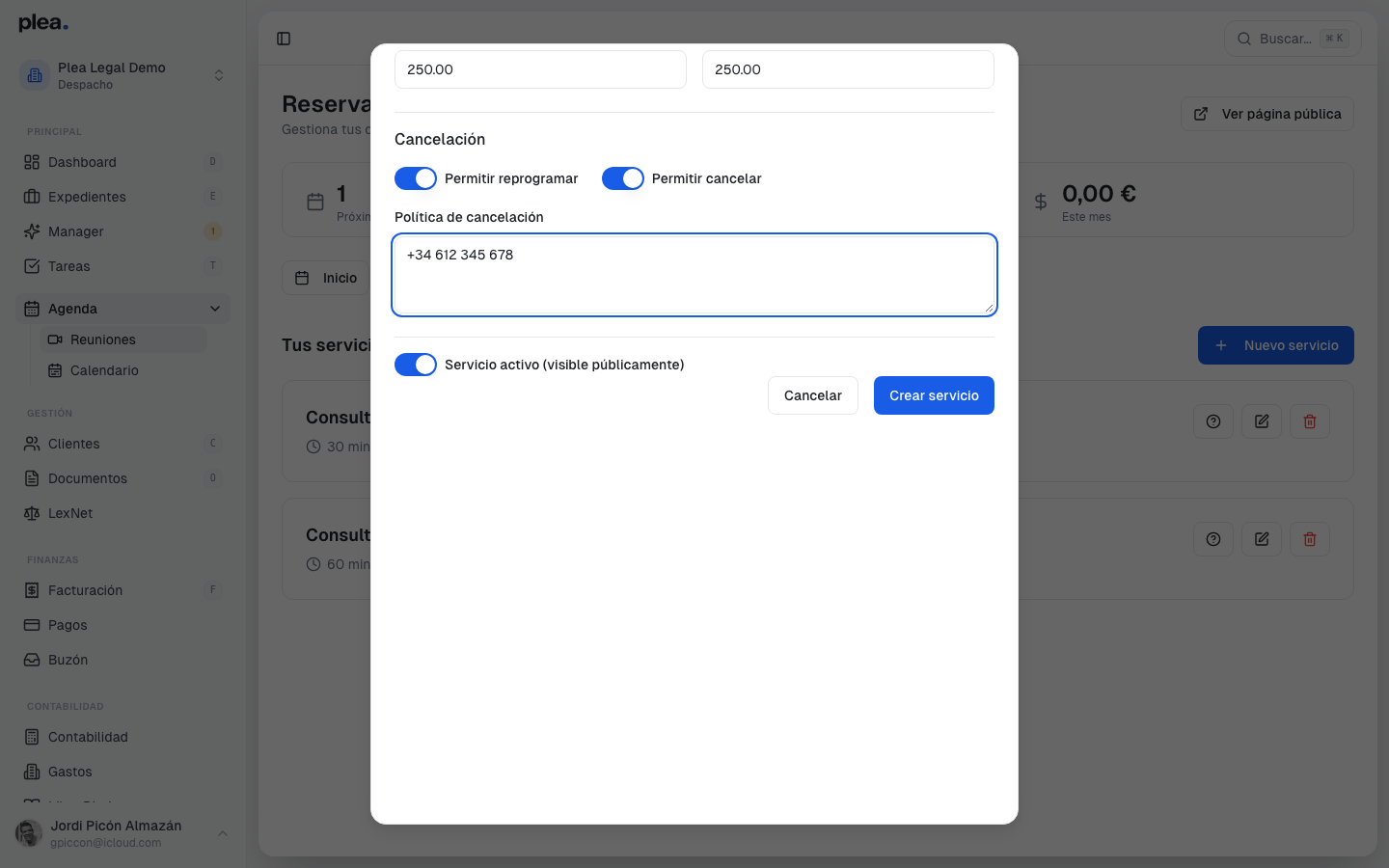1389x868 pixels.
Task: Expand the Jordi Picón account menu
Action: 223,833
